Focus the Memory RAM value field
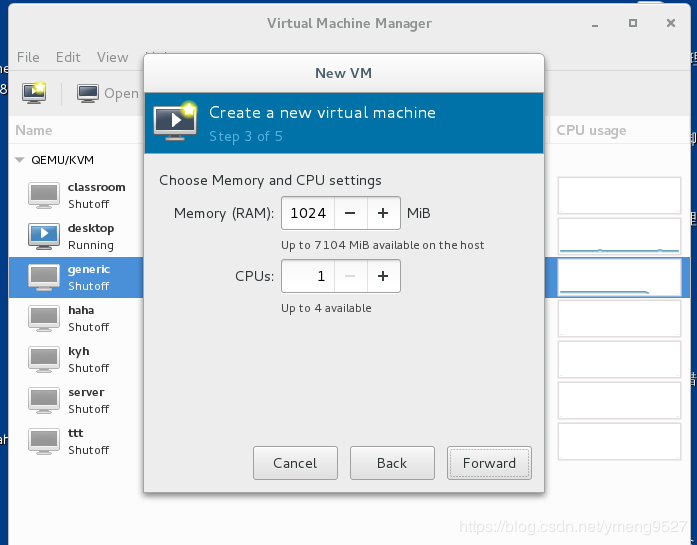 coord(308,213)
